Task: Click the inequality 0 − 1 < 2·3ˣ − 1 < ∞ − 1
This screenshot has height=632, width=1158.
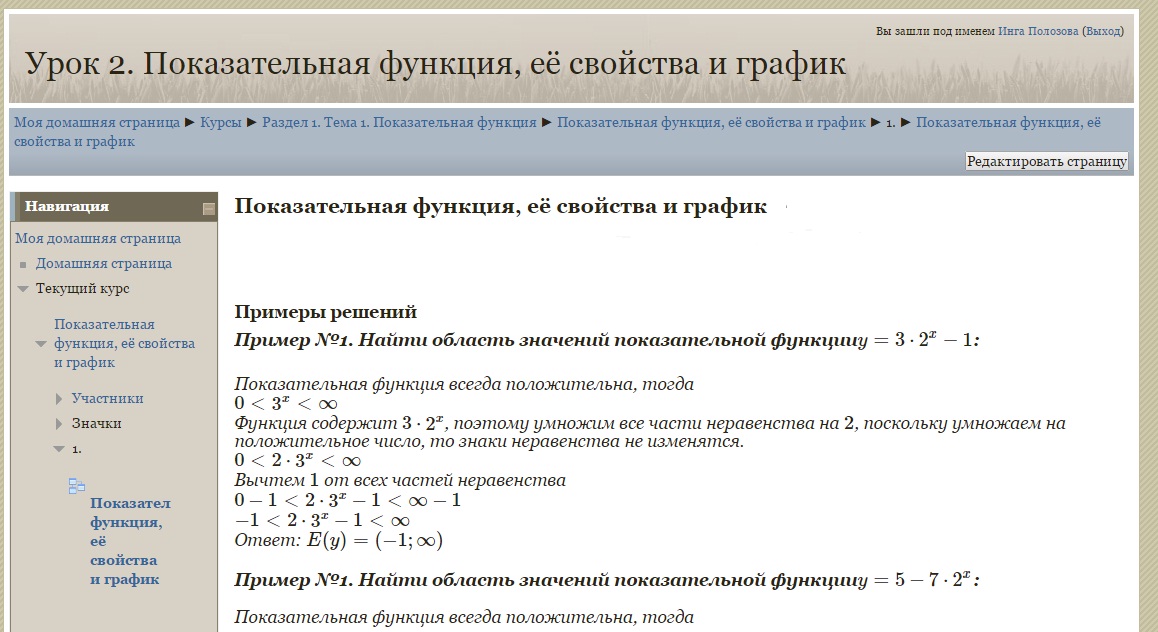Action: (x=348, y=501)
